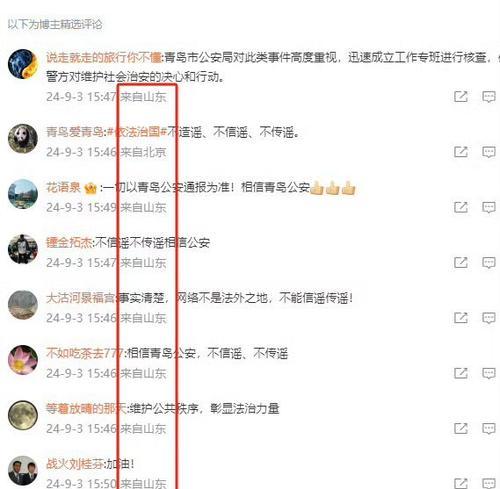Reply to 花语泉's comment
Image resolution: width=500 pixels, height=489 pixels.
(489, 207)
